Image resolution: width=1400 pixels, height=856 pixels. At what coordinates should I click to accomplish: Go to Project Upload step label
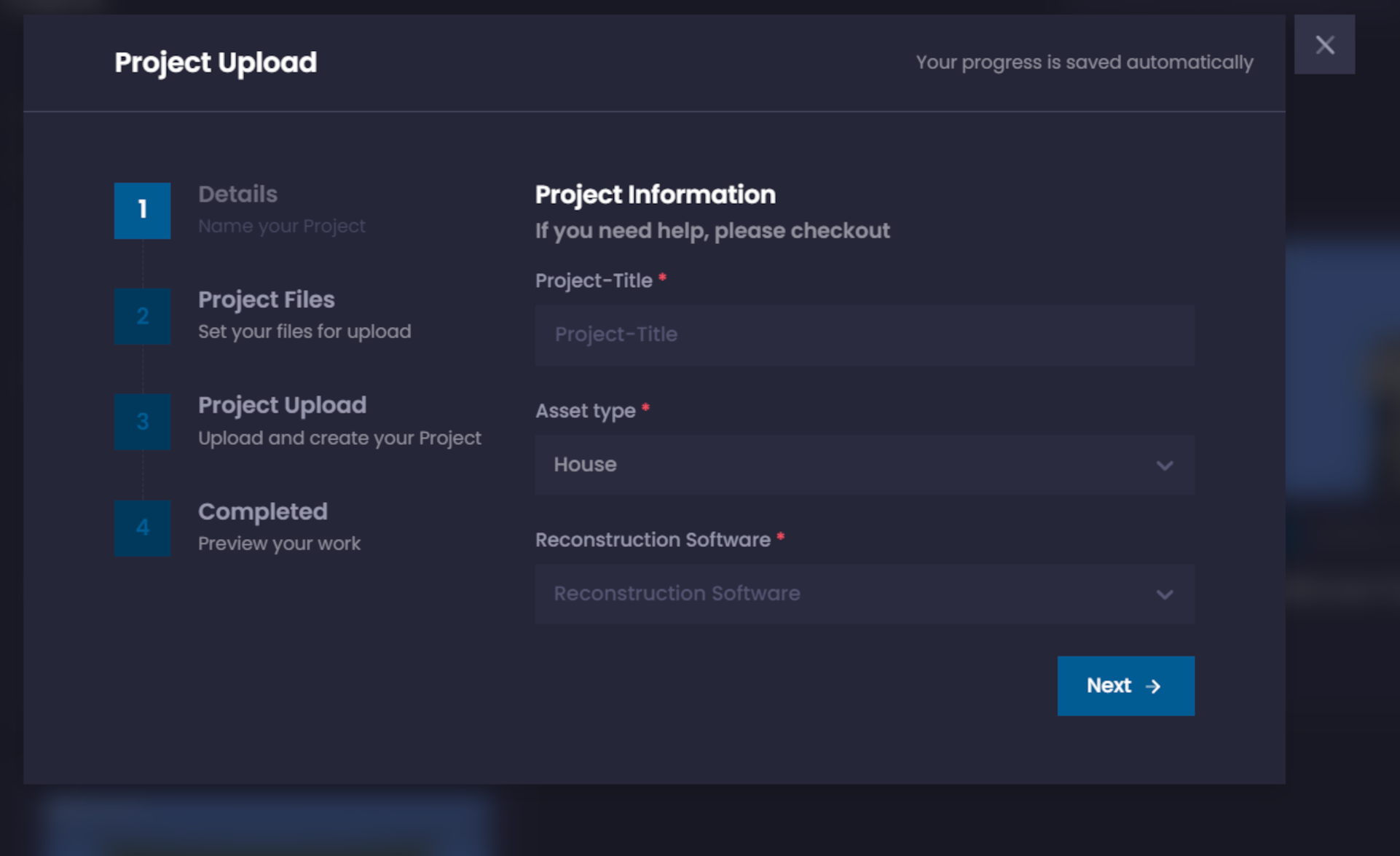pos(282,405)
